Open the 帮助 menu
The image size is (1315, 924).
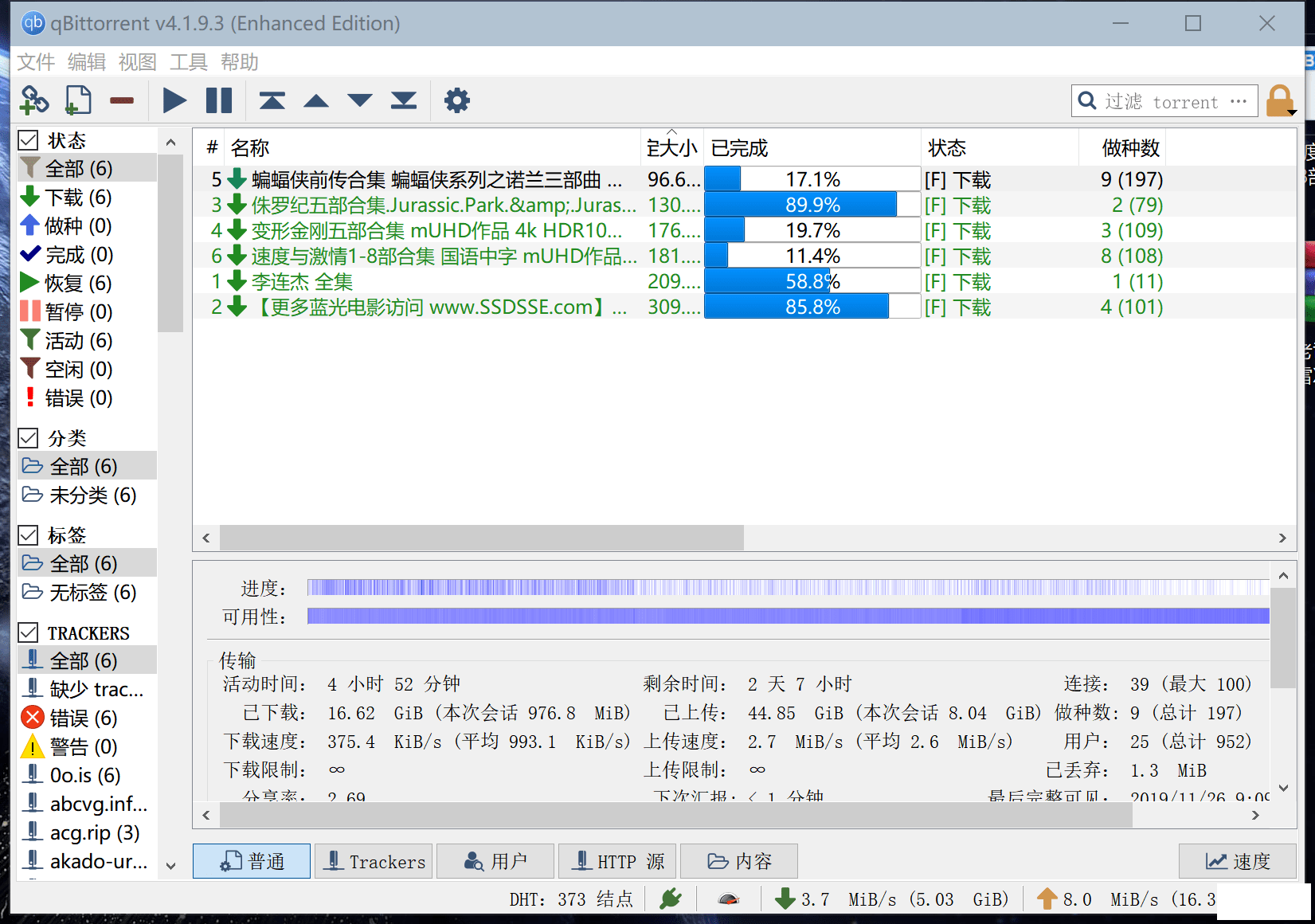240,62
